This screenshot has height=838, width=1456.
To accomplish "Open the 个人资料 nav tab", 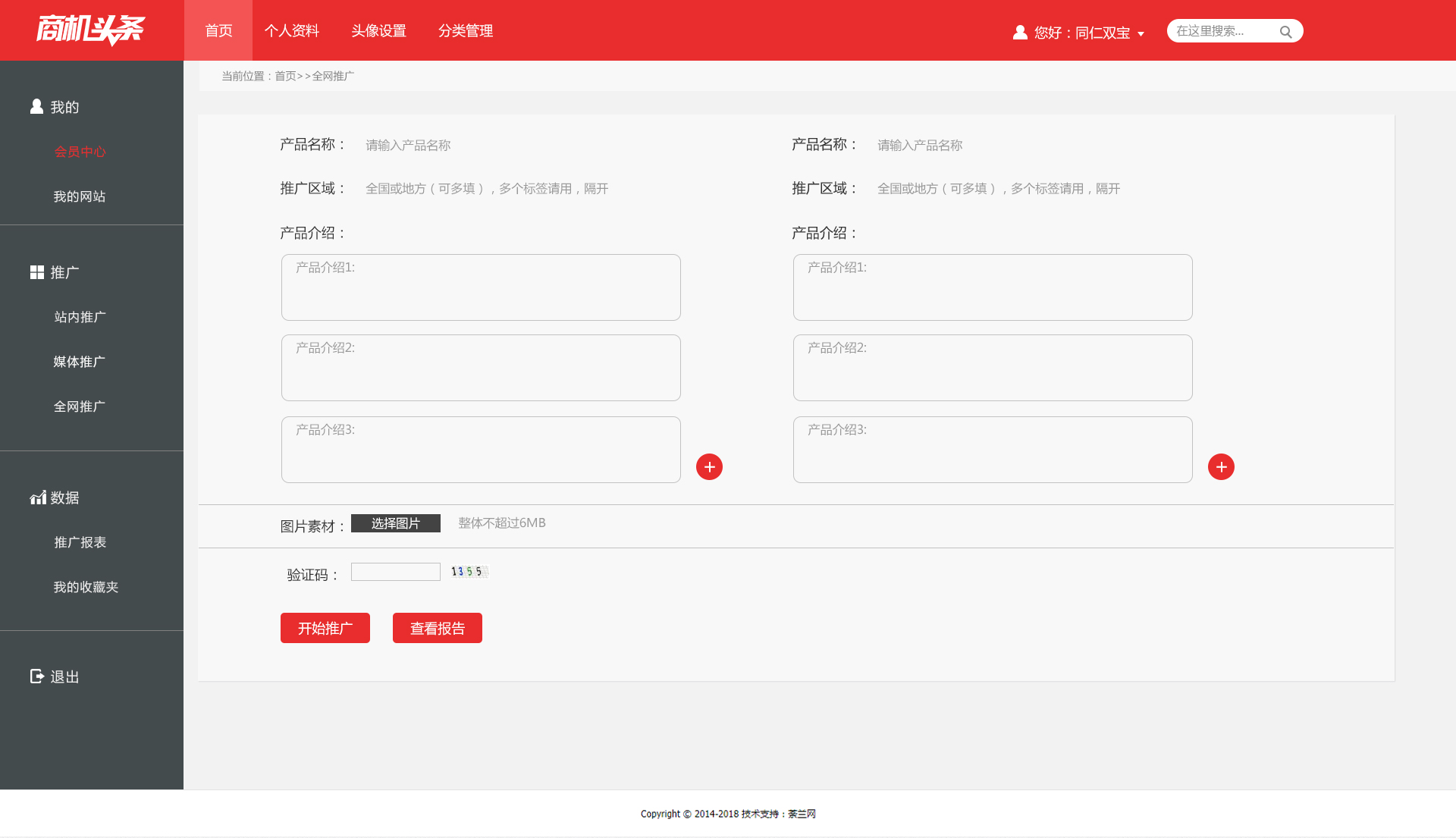I will click(x=292, y=30).
